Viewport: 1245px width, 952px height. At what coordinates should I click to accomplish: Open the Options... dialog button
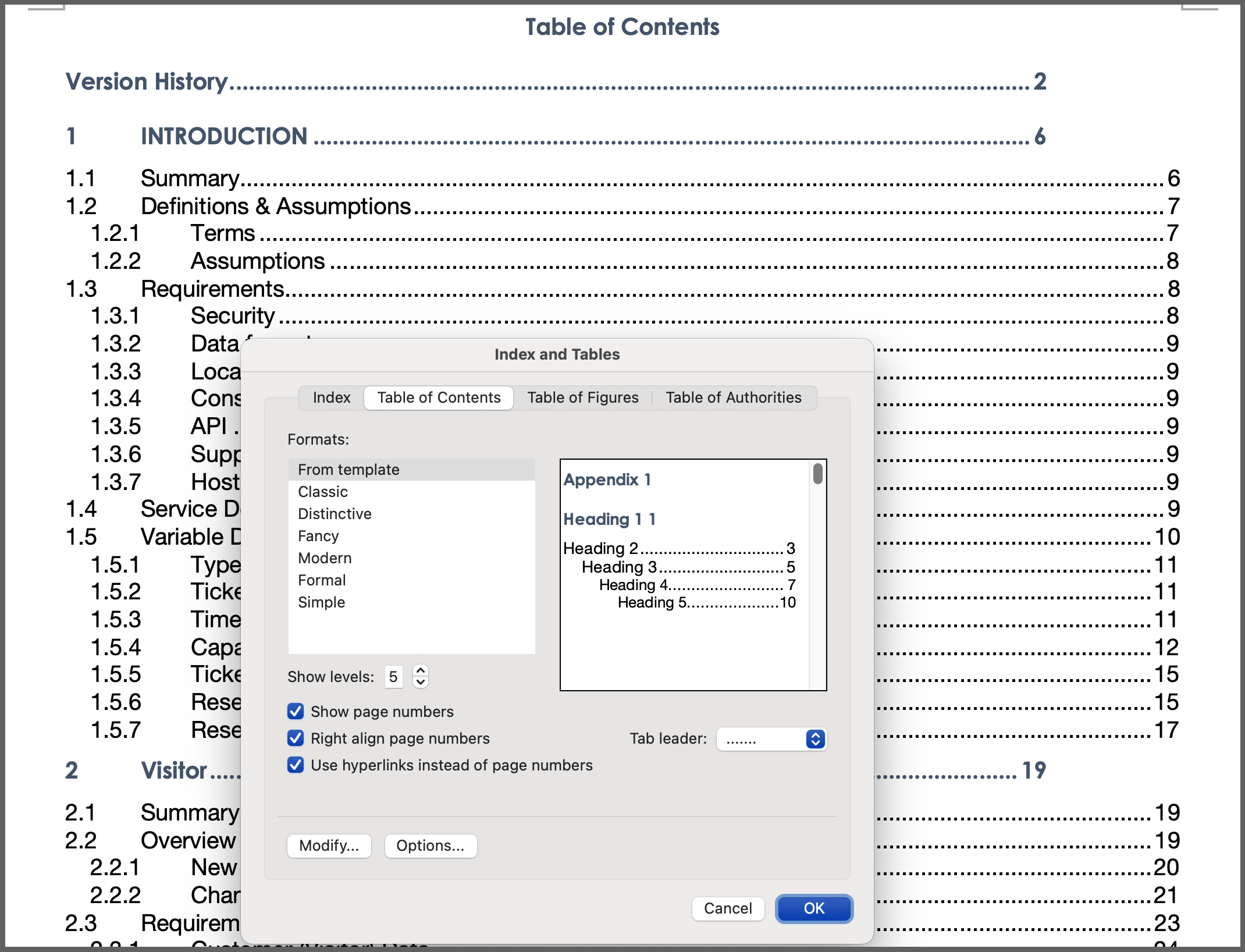pyautogui.click(x=430, y=846)
